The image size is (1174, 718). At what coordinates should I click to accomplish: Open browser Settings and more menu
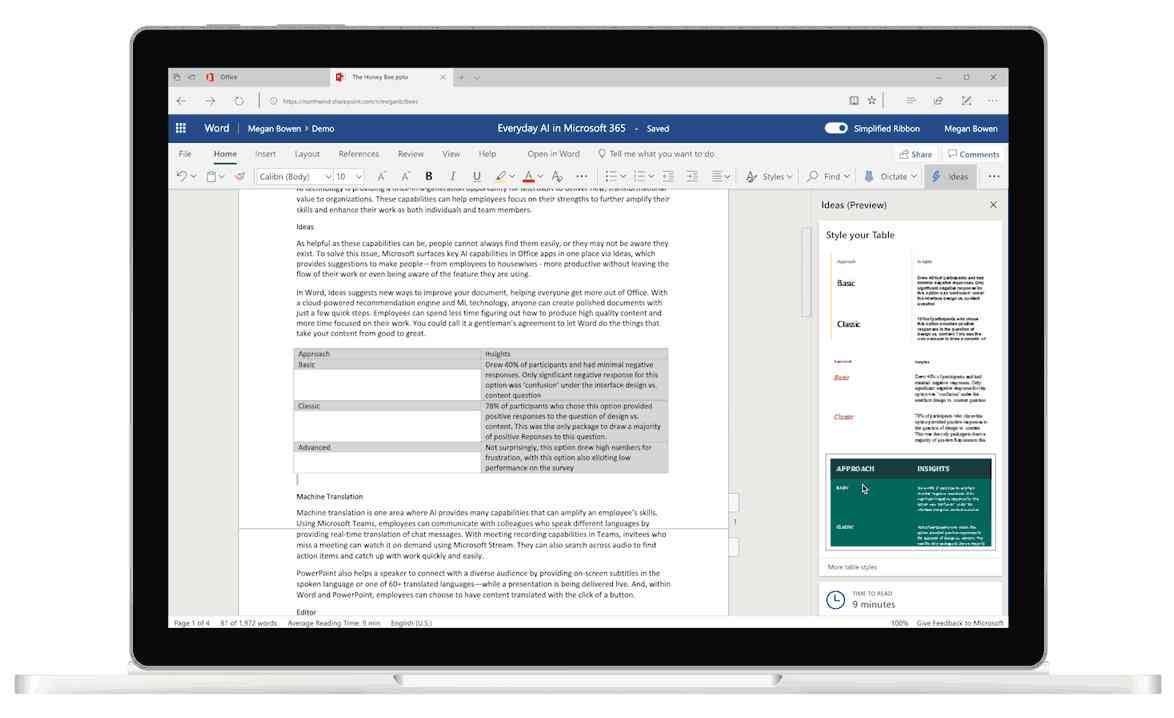[x=993, y=100]
